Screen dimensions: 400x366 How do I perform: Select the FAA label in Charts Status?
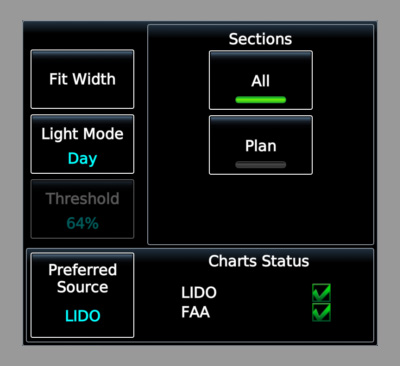pyautogui.click(x=196, y=312)
